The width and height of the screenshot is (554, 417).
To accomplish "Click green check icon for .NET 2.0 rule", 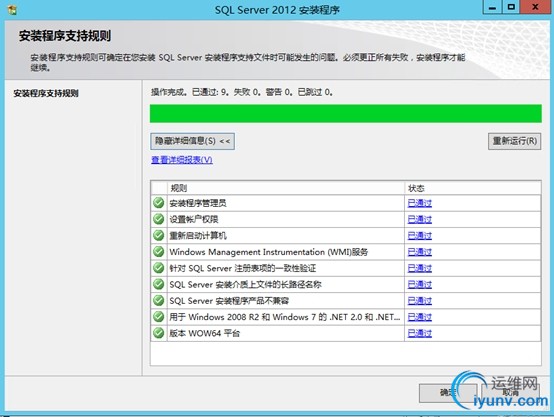I will point(159,317).
